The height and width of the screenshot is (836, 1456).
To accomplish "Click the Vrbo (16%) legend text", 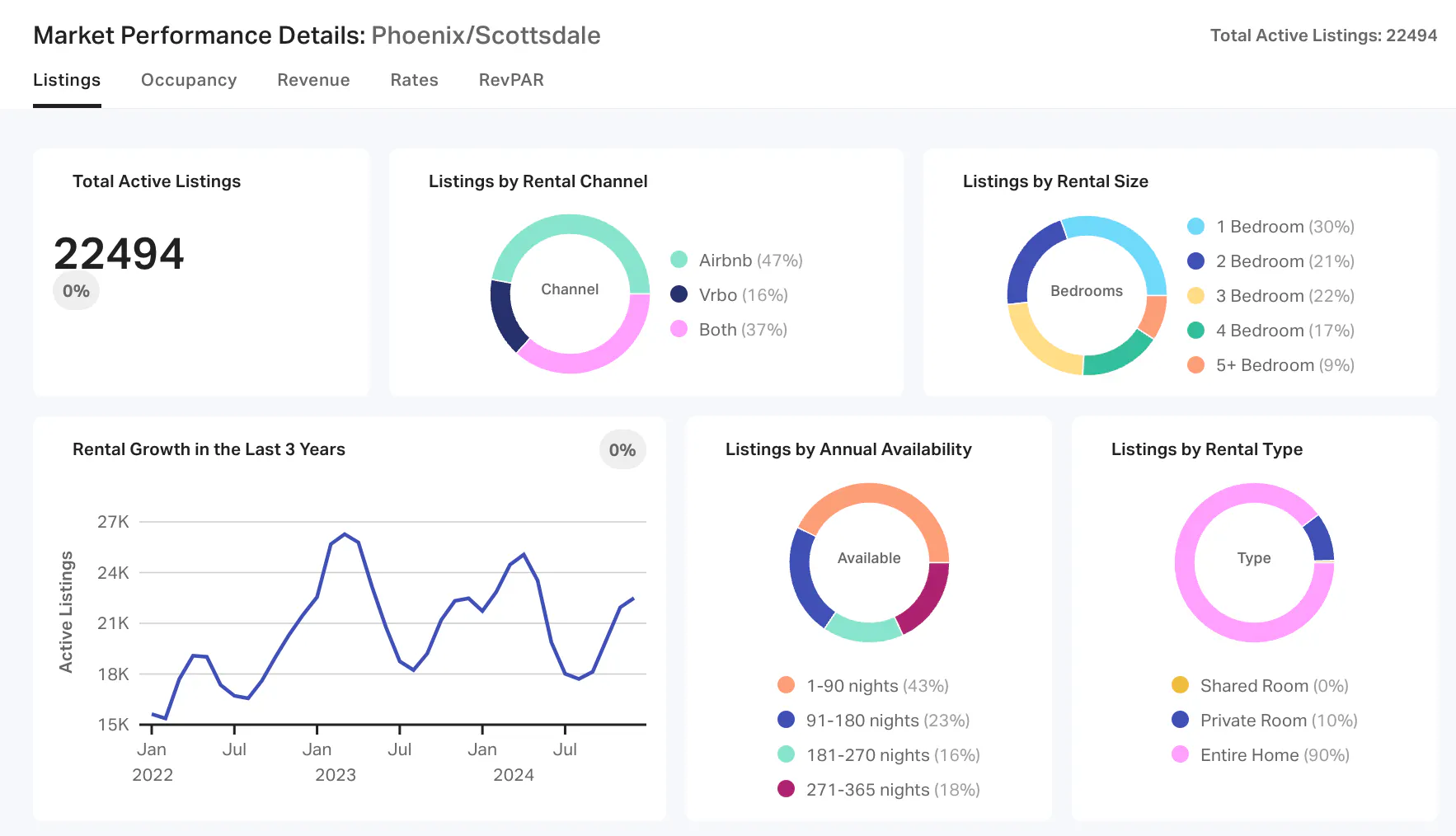I will [x=744, y=295].
